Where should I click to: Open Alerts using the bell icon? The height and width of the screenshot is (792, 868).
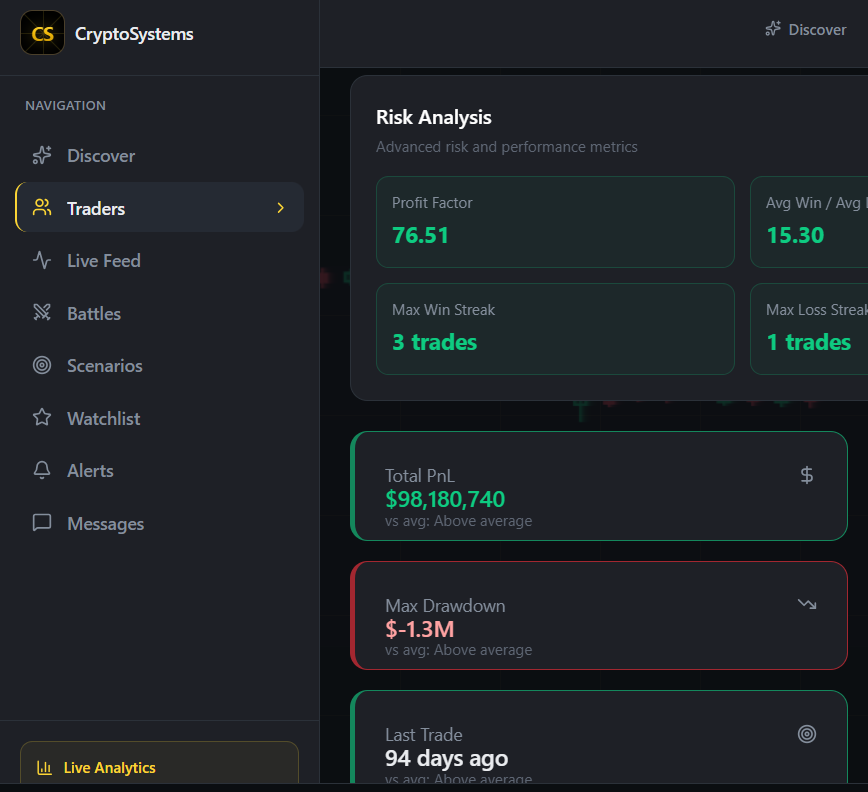coord(41,470)
